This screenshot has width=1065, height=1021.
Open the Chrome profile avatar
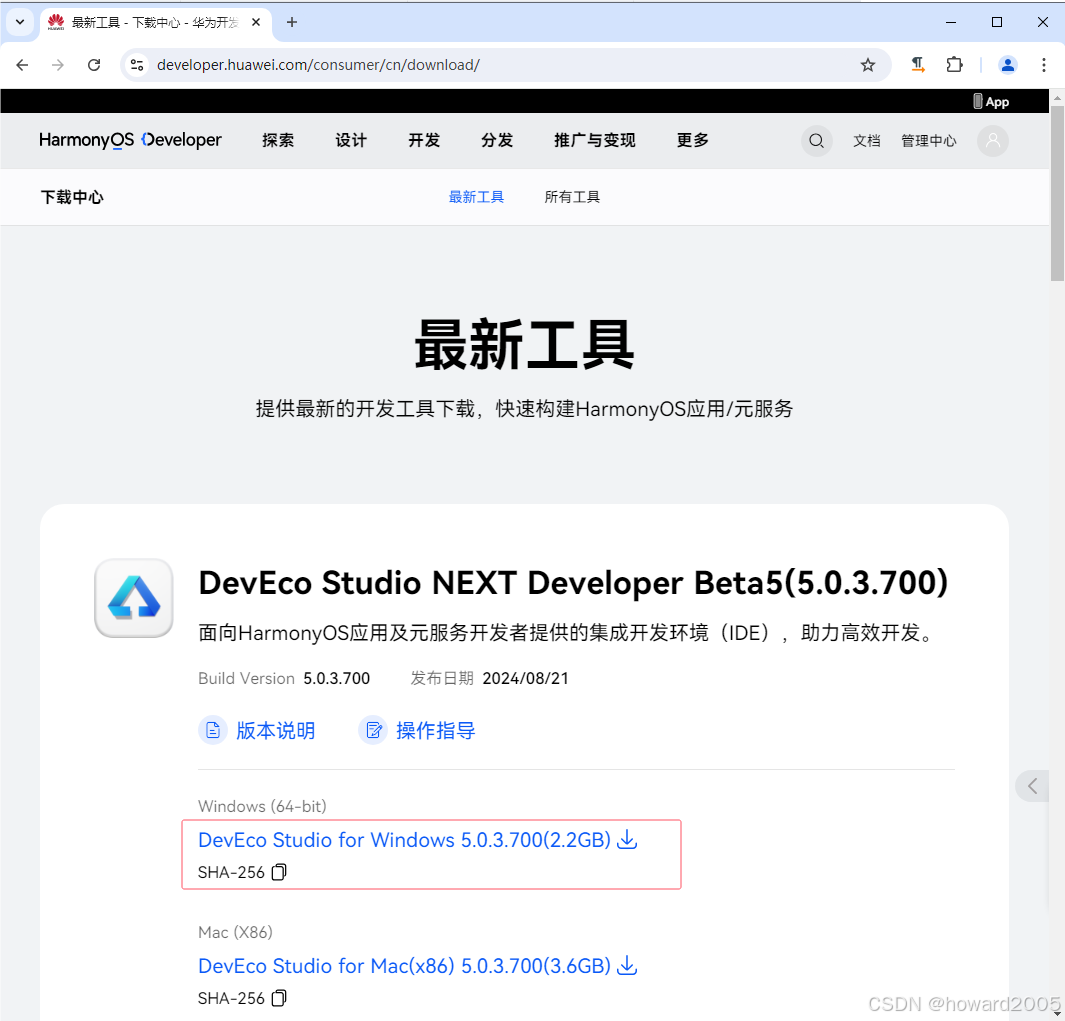pos(1007,65)
